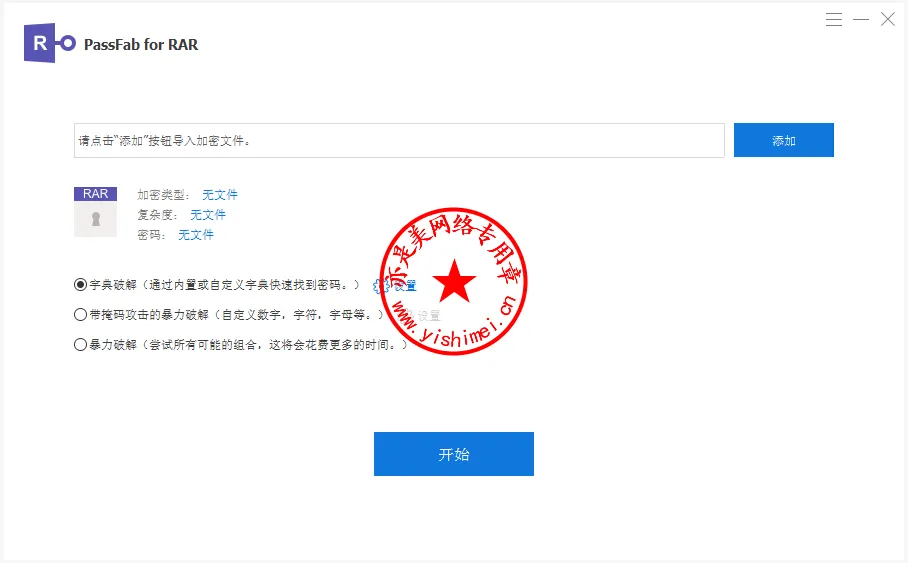Open greyed 设置 link for mask attack

coord(428,316)
